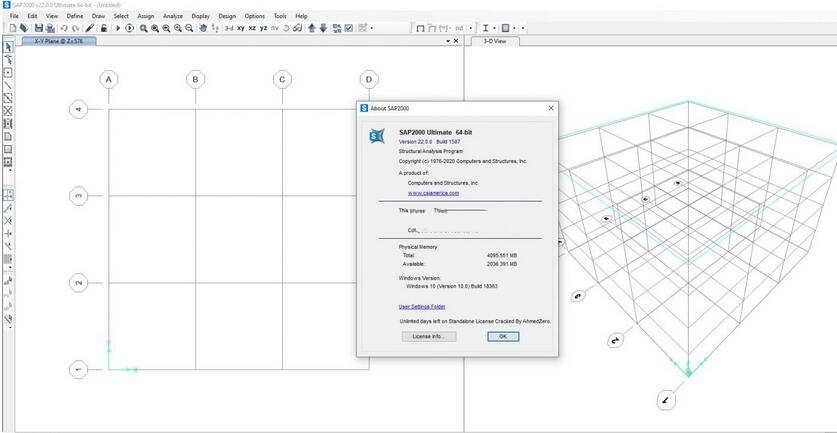Open the File menu
The image size is (837, 433).
tap(14, 16)
